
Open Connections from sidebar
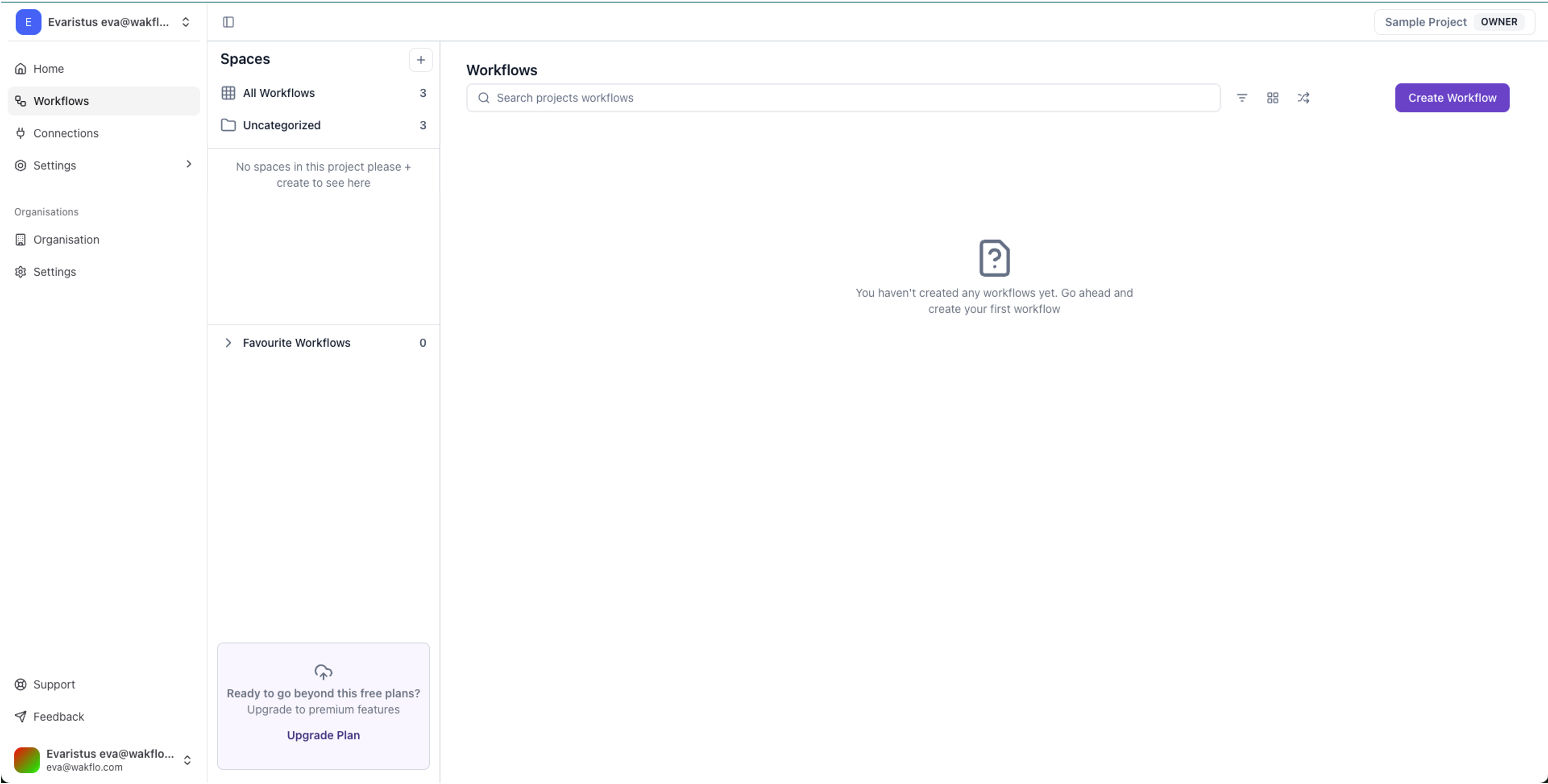click(66, 134)
